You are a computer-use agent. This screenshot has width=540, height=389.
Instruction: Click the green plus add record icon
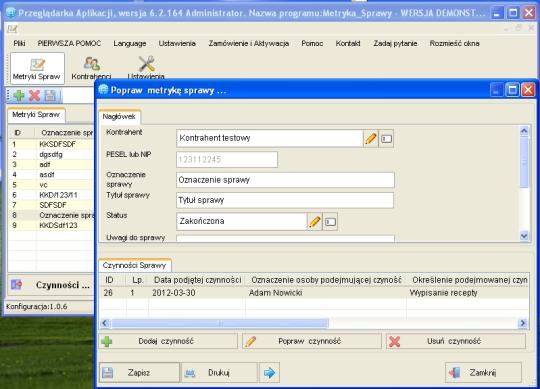(19, 95)
